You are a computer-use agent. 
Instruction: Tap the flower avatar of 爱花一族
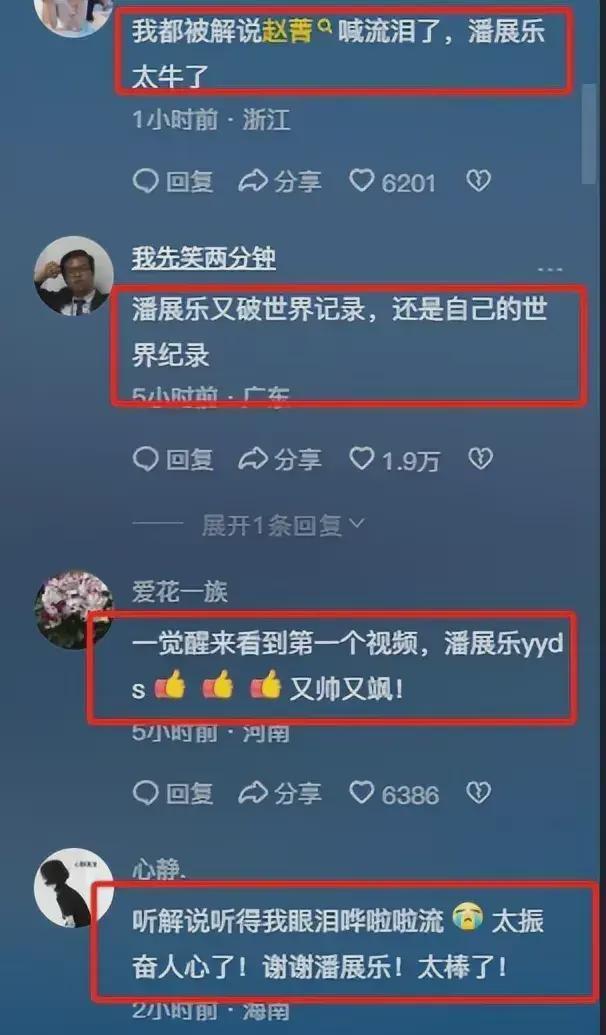click(x=74, y=610)
